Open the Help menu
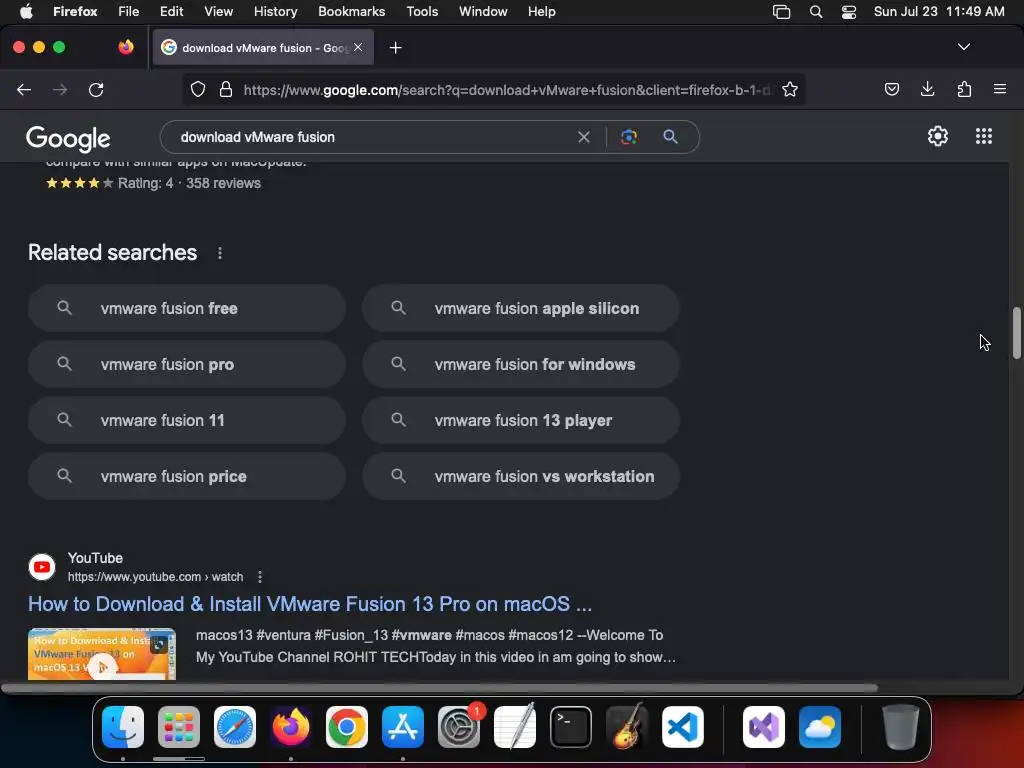The width and height of the screenshot is (1024, 768). point(541,11)
